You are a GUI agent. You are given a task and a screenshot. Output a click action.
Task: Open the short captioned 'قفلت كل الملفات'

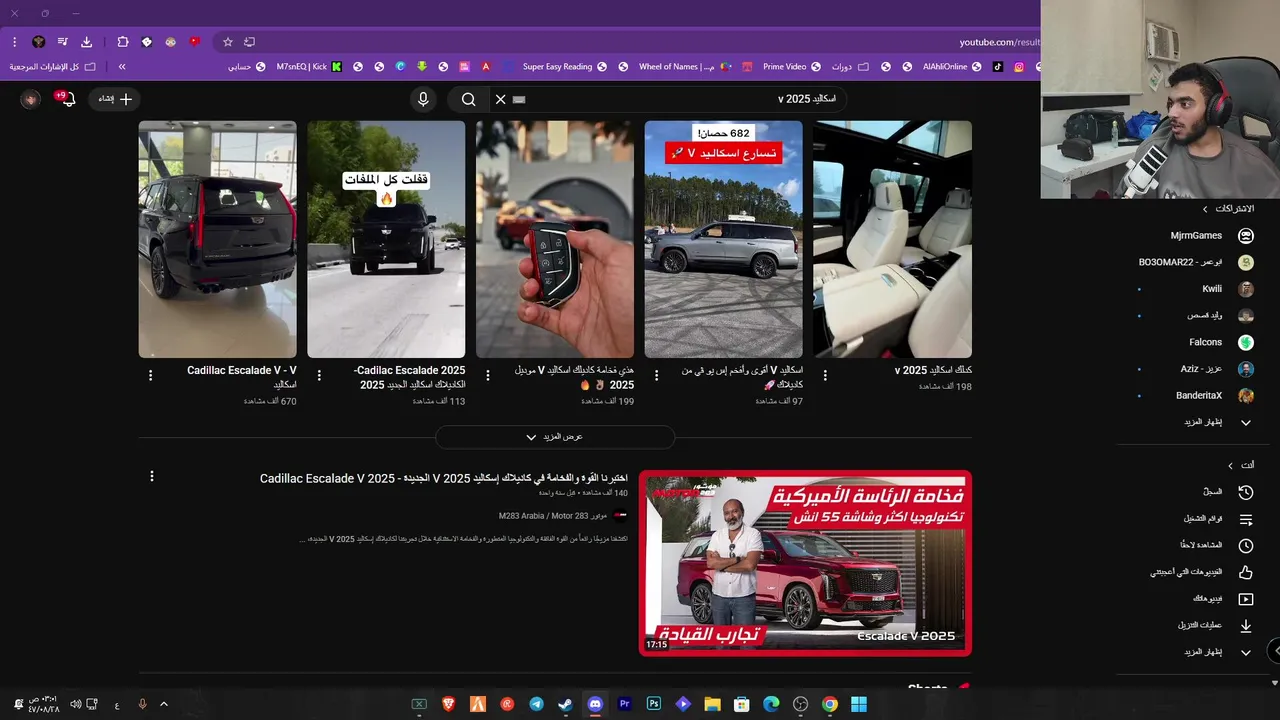(x=386, y=239)
